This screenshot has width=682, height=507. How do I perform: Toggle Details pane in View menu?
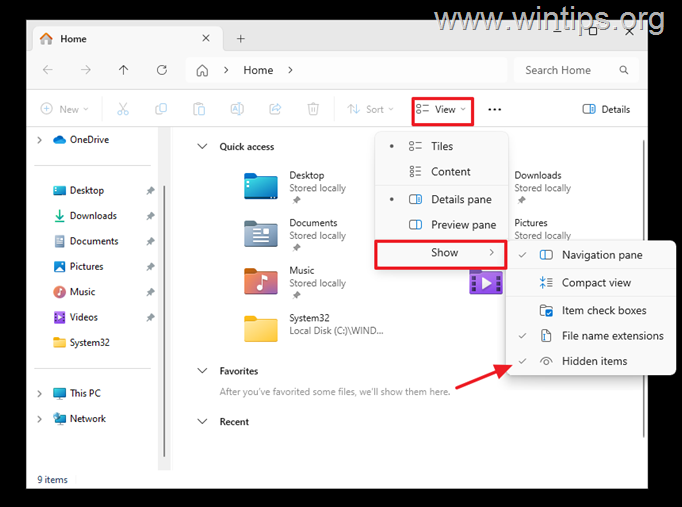point(441,199)
